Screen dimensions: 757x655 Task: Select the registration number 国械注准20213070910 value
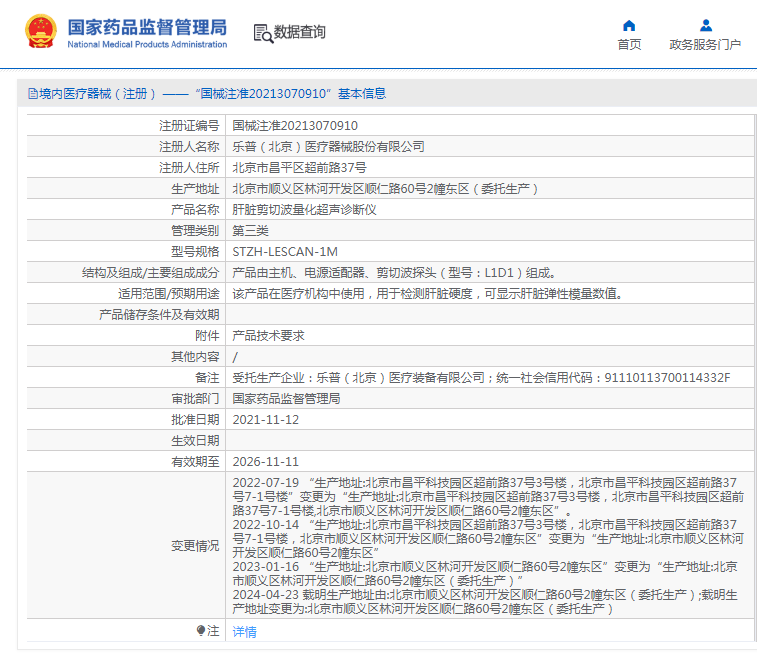295,125
